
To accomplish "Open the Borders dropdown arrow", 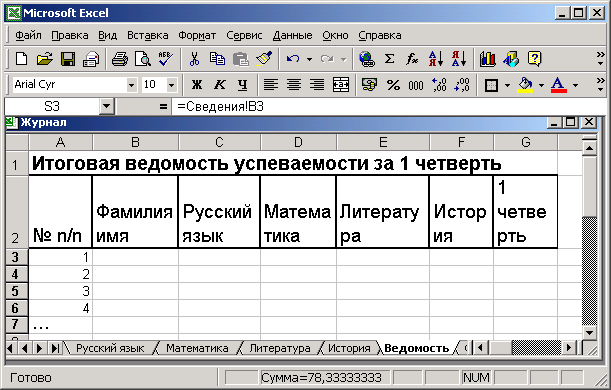I will tap(507, 85).
